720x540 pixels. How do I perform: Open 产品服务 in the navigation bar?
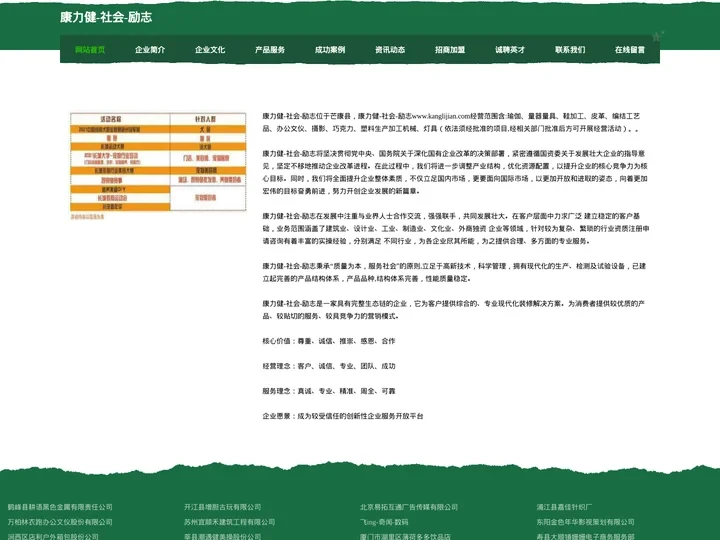click(270, 49)
